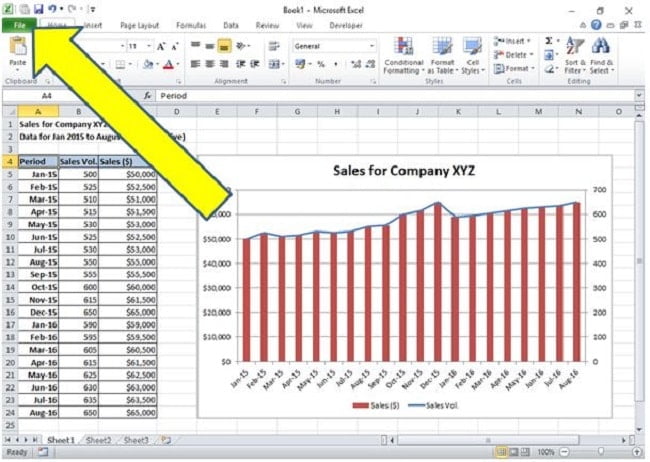The height and width of the screenshot is (462, 650).
Task: Open the File tab
Action: click(19, 25)
